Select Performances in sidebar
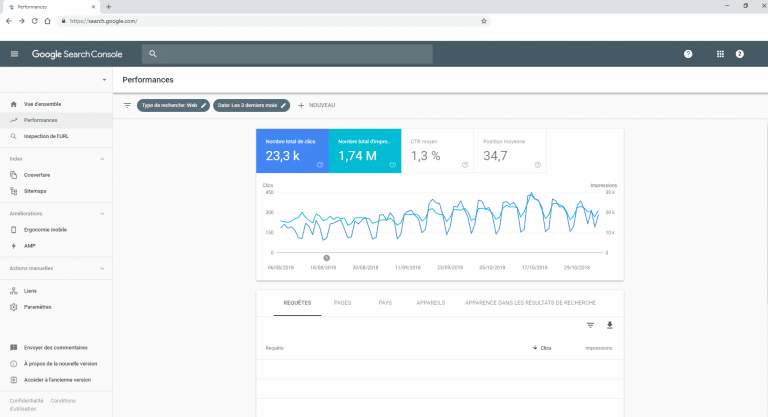The width and height of the screenshot is (768, 417). (56, 120)
